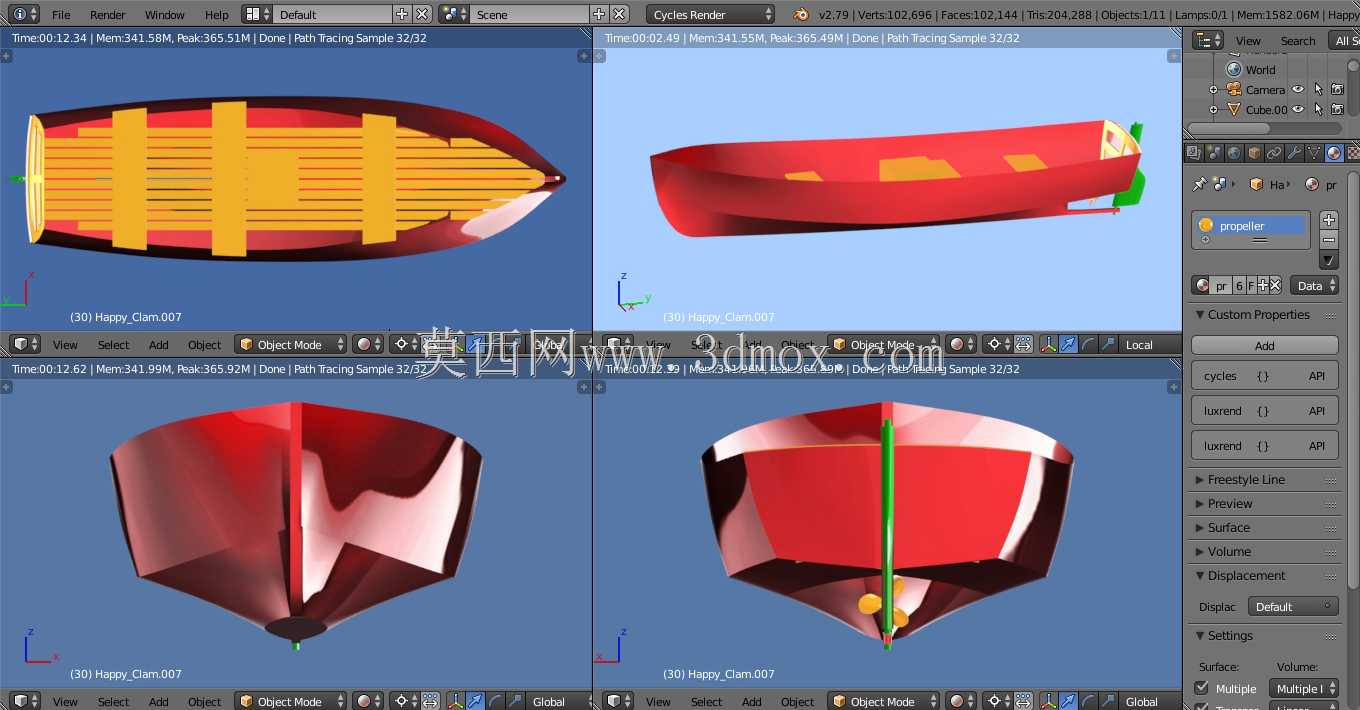Open Object Mode dropdown in top-left viewport
The height and width of the screenshot is (710, 1360).
pos(291,344)
